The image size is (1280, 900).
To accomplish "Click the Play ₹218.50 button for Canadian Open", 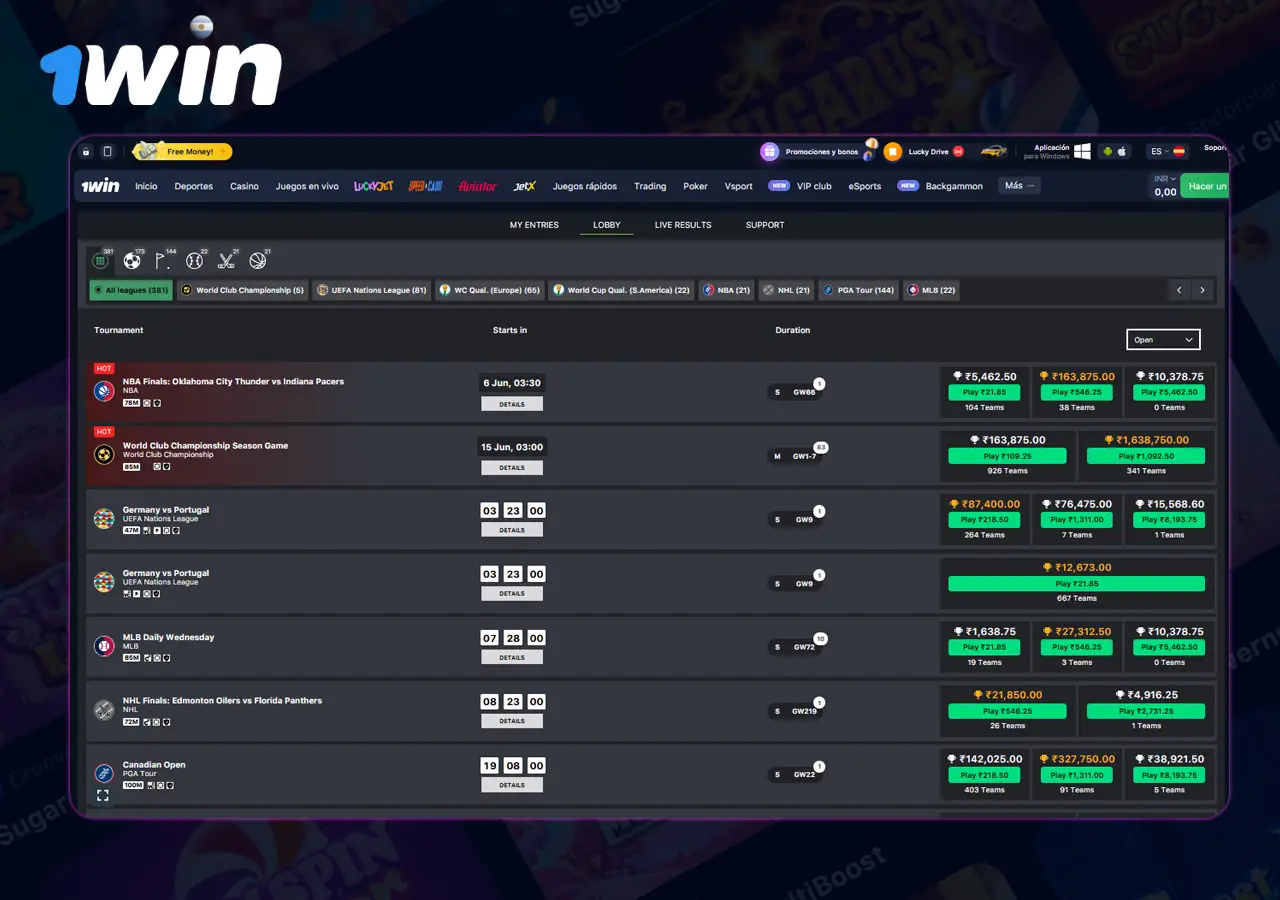I will tap(986, 775).
